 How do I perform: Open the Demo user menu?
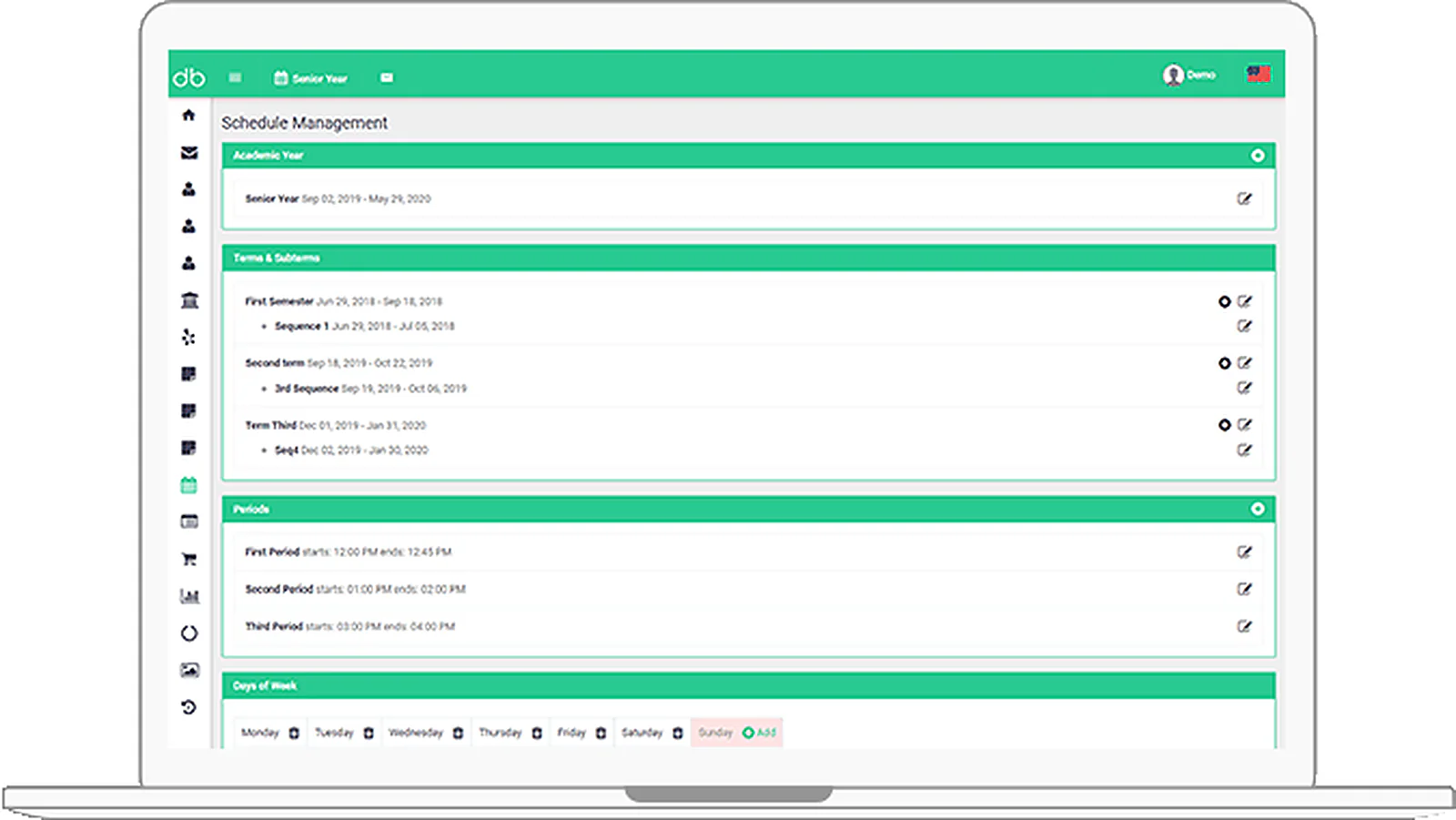point(1189,75)
